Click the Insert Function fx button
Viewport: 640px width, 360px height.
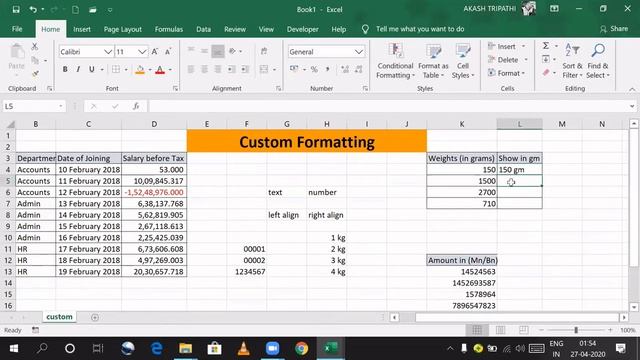(136, 106)
